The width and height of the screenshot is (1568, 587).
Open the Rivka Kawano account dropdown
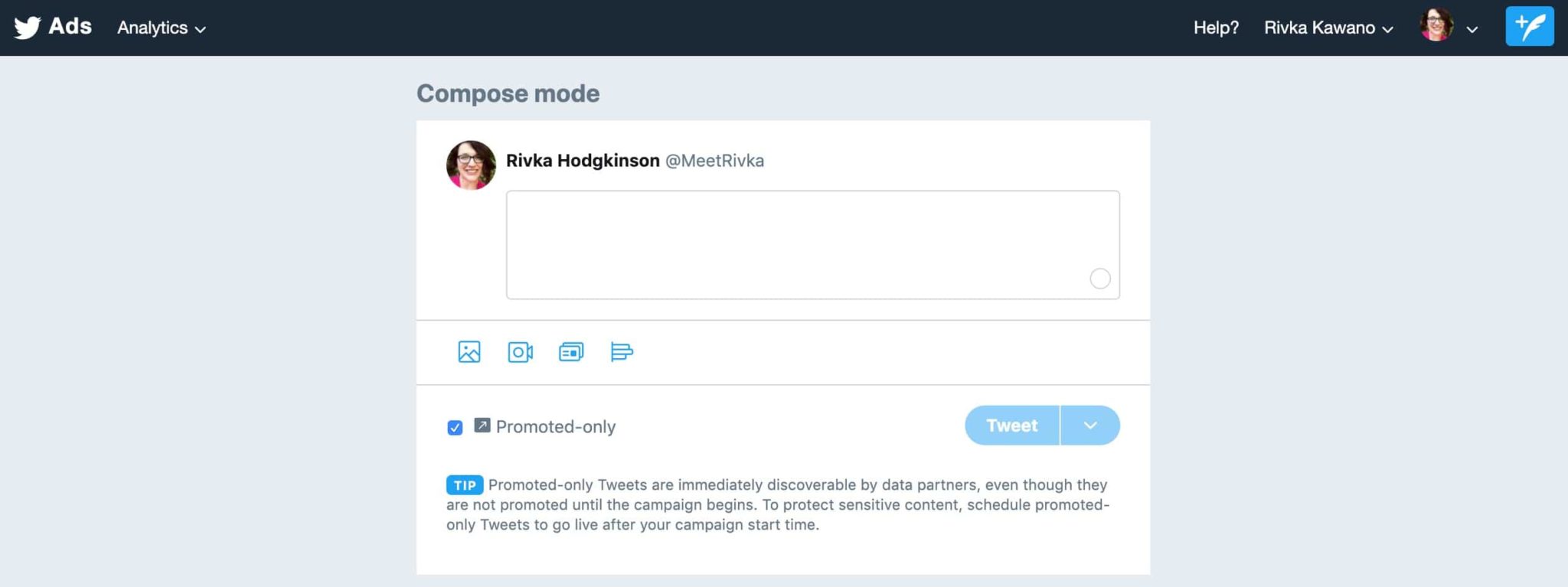click(x=1328, y=28)
